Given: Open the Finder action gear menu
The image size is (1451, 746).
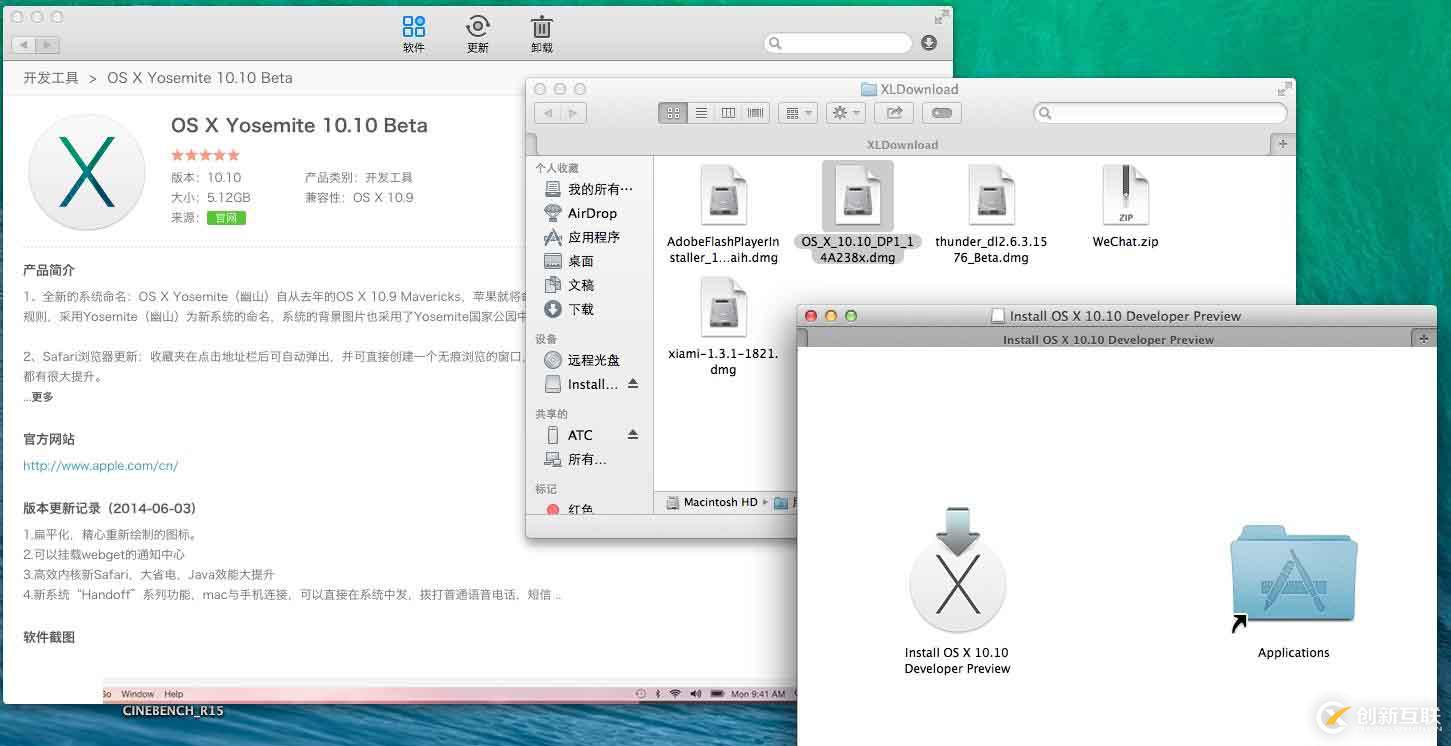Looking at the screenshot, I should 846,113.
